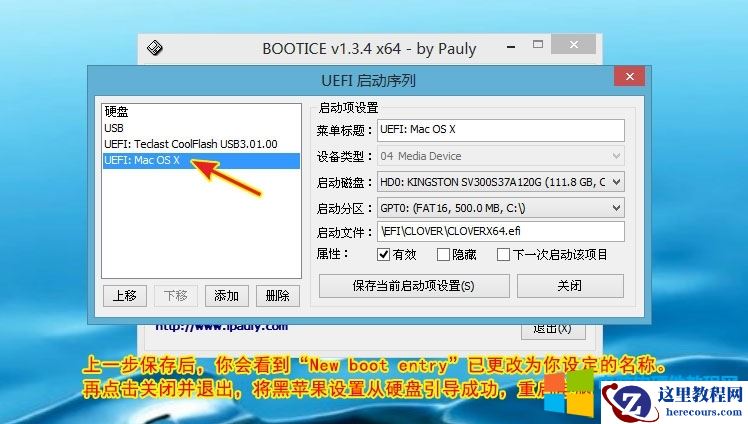Open the 启动磁盘 boot disk dropdown
The width and height of the screenshot is (748, 424).
(500, 182)
